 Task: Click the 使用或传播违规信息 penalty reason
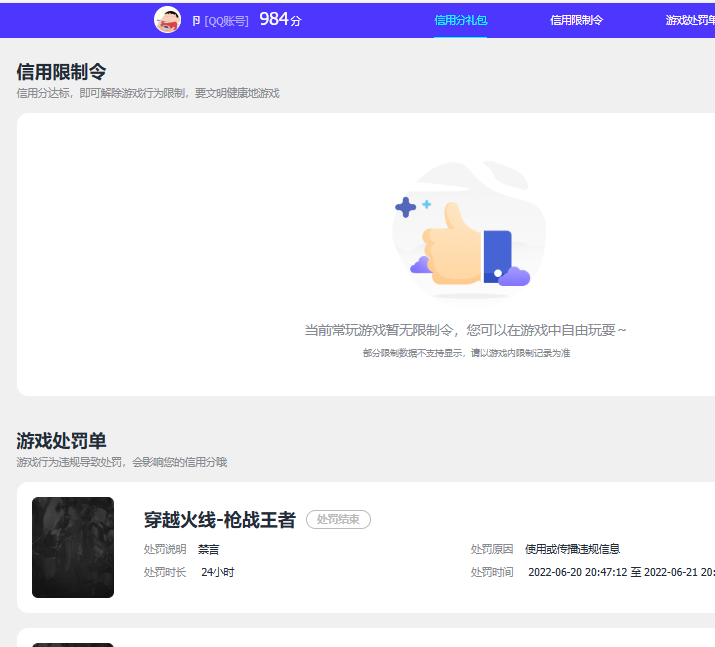572,549
